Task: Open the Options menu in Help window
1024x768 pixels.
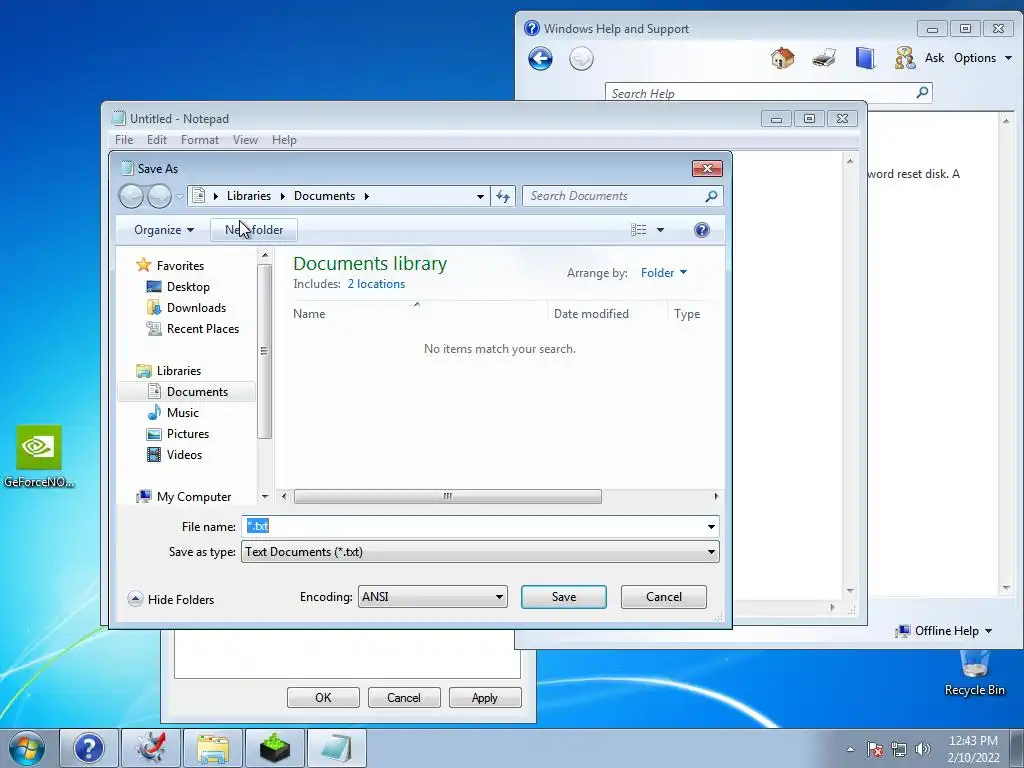Action: pyautogui.click(x=982, y=58)
